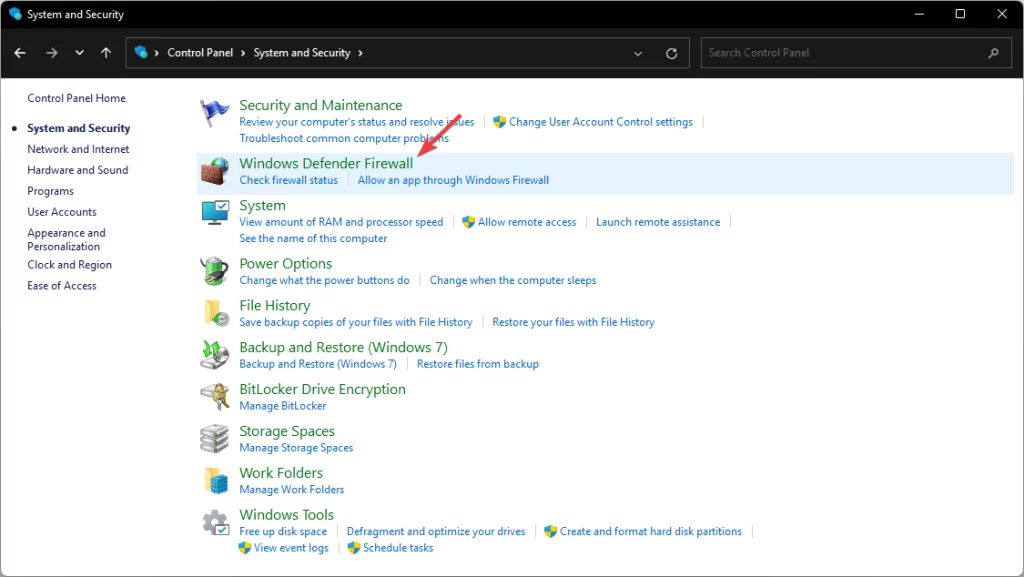Image resolution: width=1024 pixels, height=577 pixels.
Task: Select Hardware and Sound in the sidebar
Action: tap(77, 169)
